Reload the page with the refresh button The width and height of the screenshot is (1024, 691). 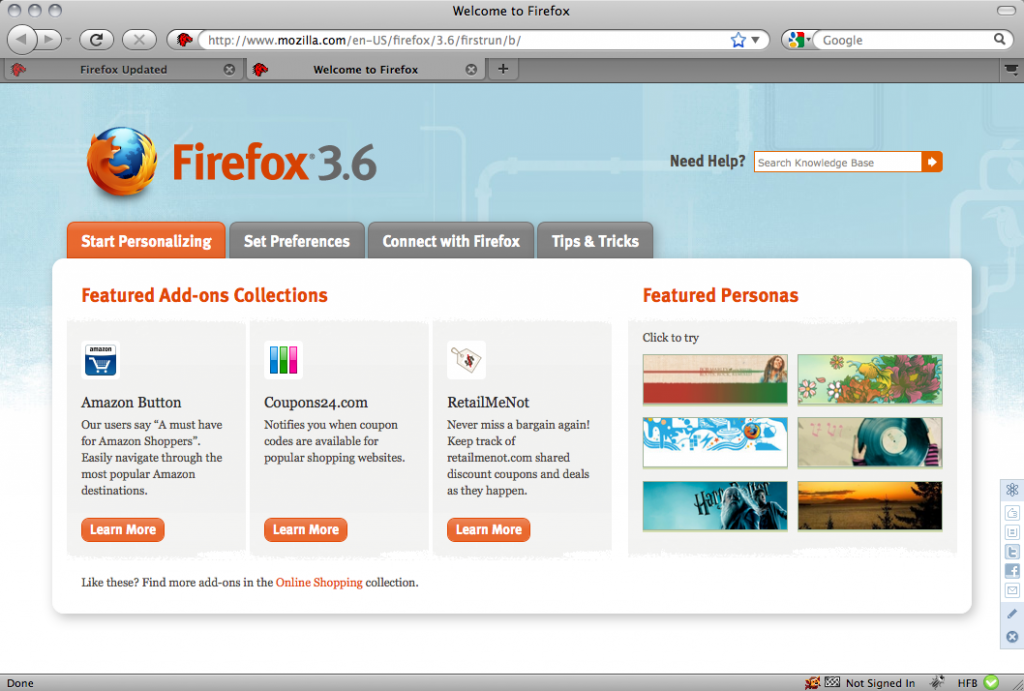tap(97, 40)
